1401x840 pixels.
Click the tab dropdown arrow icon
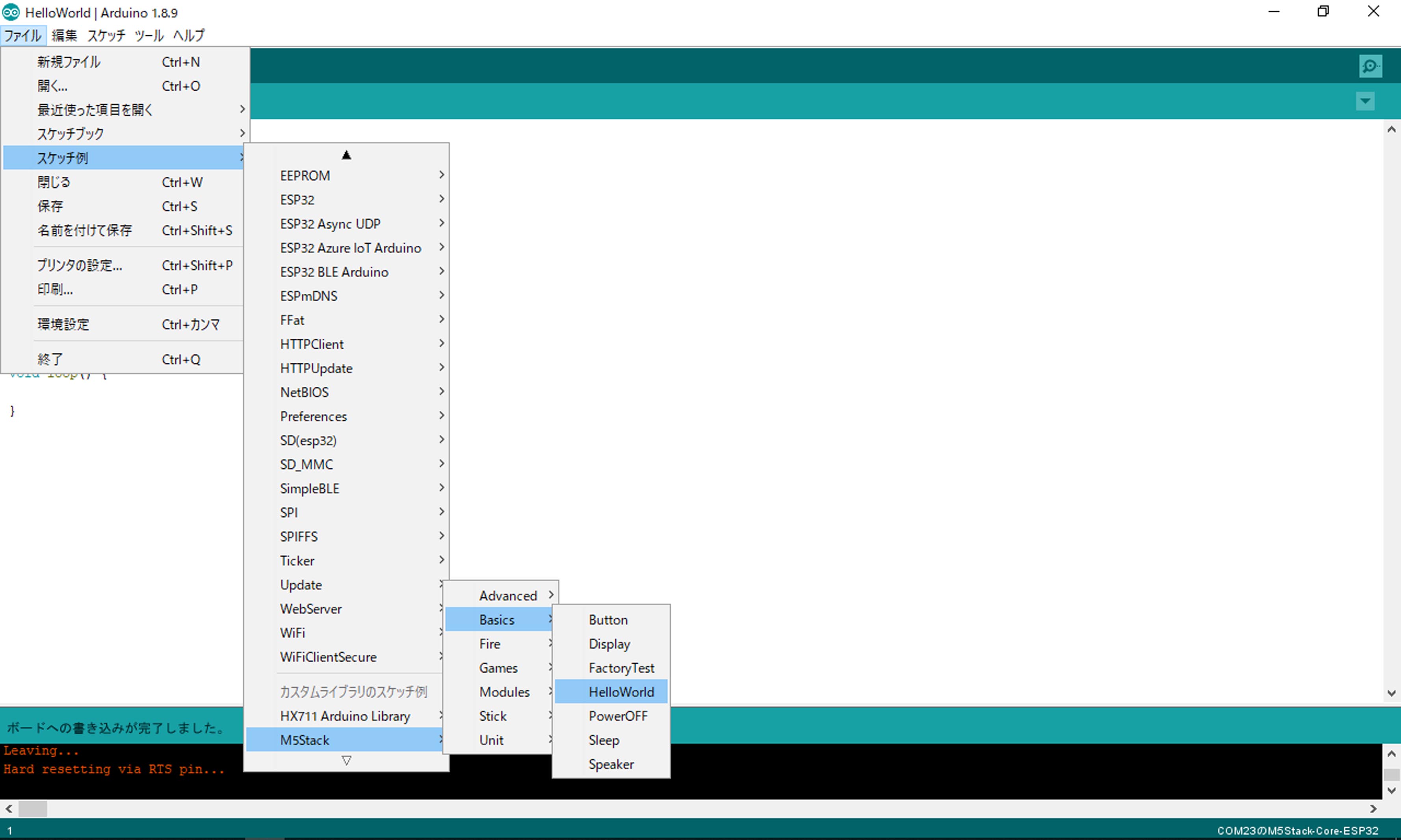tap(1365, 101)
